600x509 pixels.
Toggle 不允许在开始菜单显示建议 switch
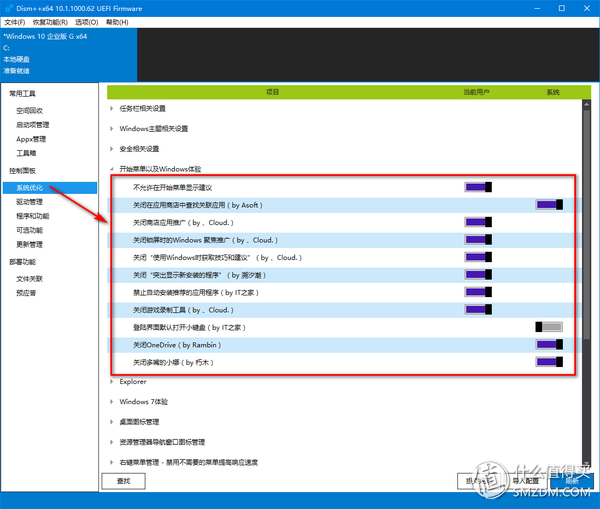coord(478,187)
